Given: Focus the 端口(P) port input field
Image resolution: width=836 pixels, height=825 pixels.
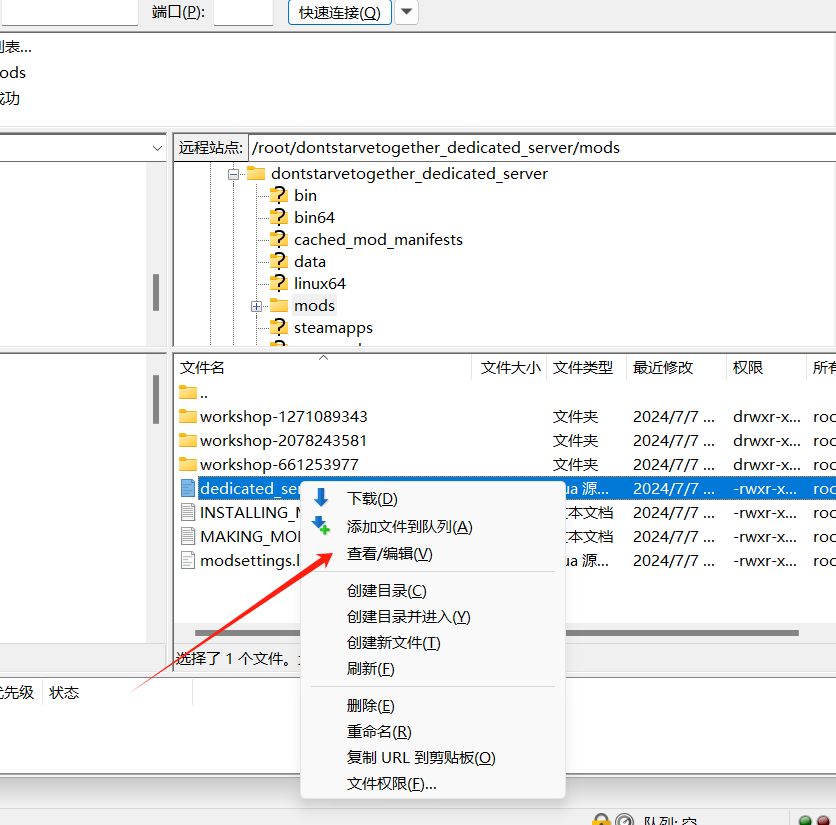Looking at the screenshot, I should [x=243, y=12].
